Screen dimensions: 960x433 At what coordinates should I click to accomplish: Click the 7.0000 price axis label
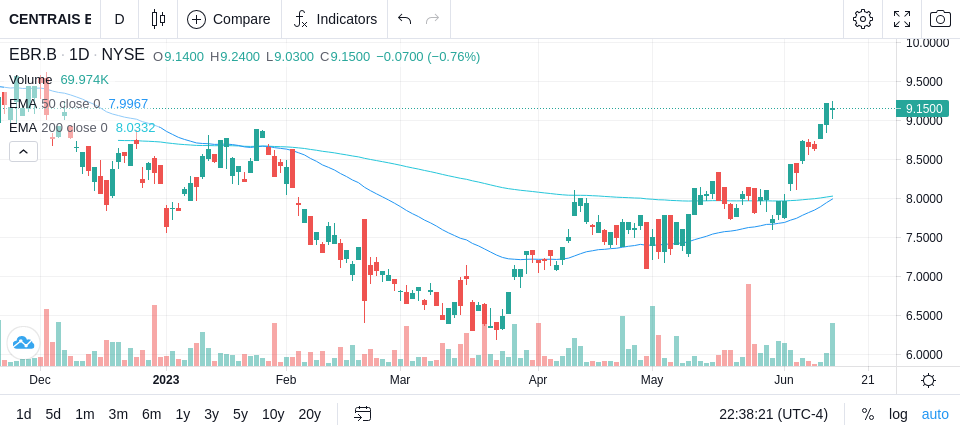click(x=924, y=276)
